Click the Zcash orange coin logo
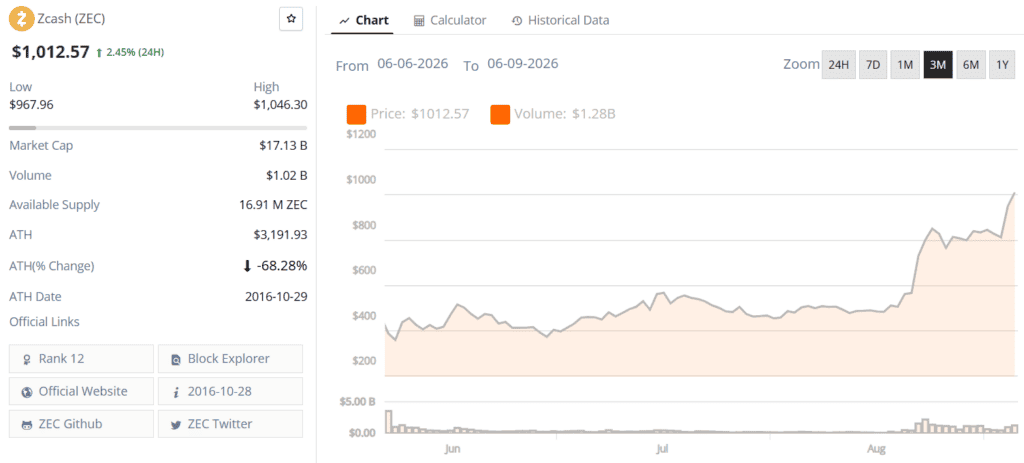The width and height of the screenshot is (1024, 463). 22,19
